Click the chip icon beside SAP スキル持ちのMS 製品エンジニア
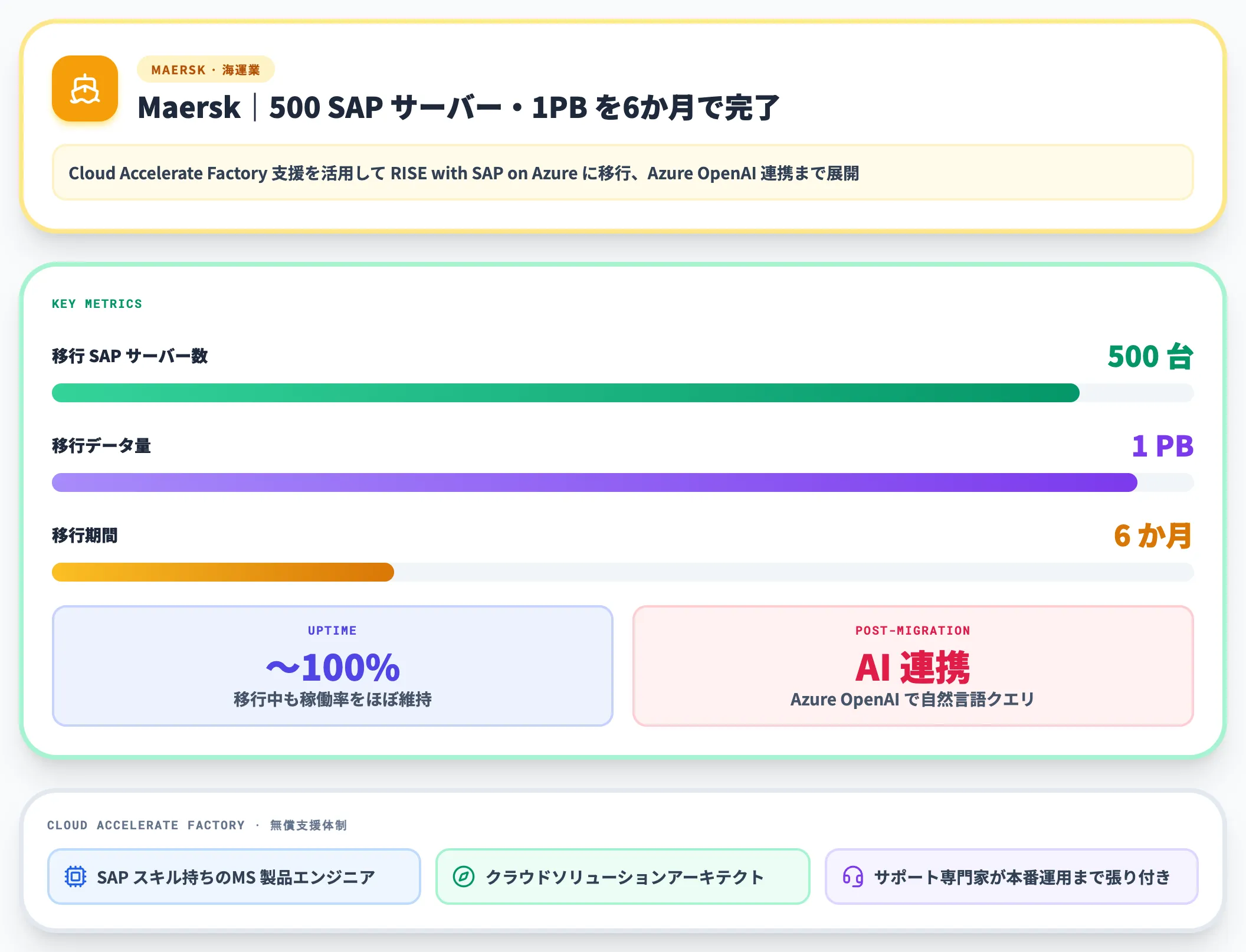Image resolution: width=1246 pixels, height=952 pixels. point(76,877)
